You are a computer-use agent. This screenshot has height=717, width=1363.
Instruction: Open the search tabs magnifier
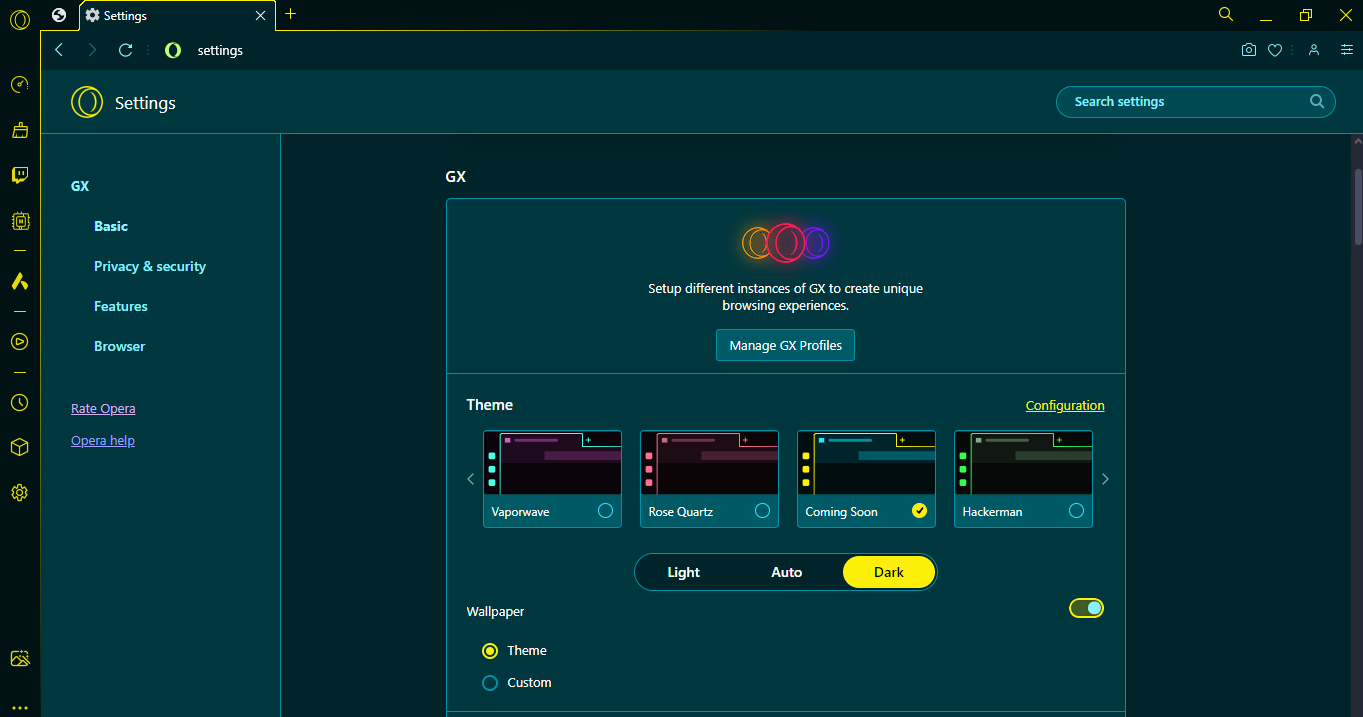point(1226,14)
